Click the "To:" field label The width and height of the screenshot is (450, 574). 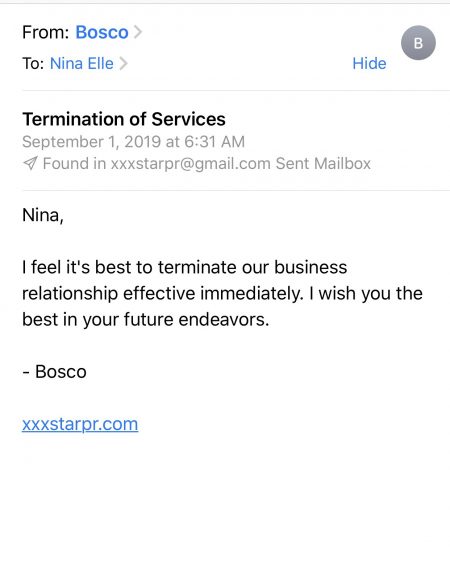click(x=33, y=63)
